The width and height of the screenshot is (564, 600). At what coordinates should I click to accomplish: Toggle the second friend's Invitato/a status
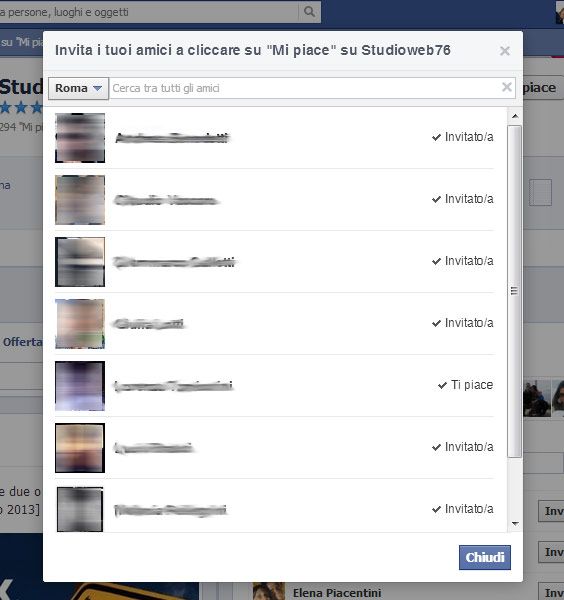(x=463, y=199)
